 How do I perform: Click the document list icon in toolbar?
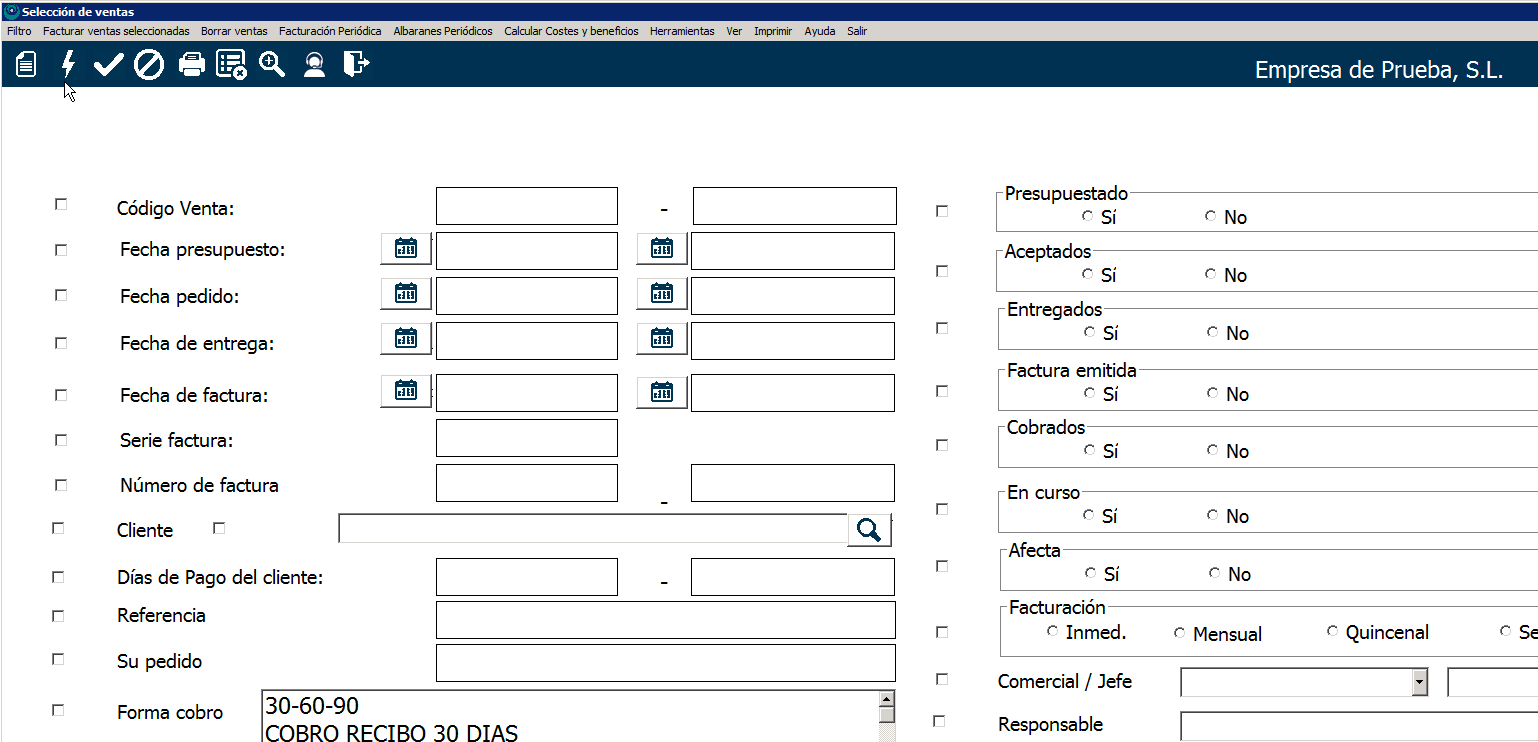coord(27,65)
